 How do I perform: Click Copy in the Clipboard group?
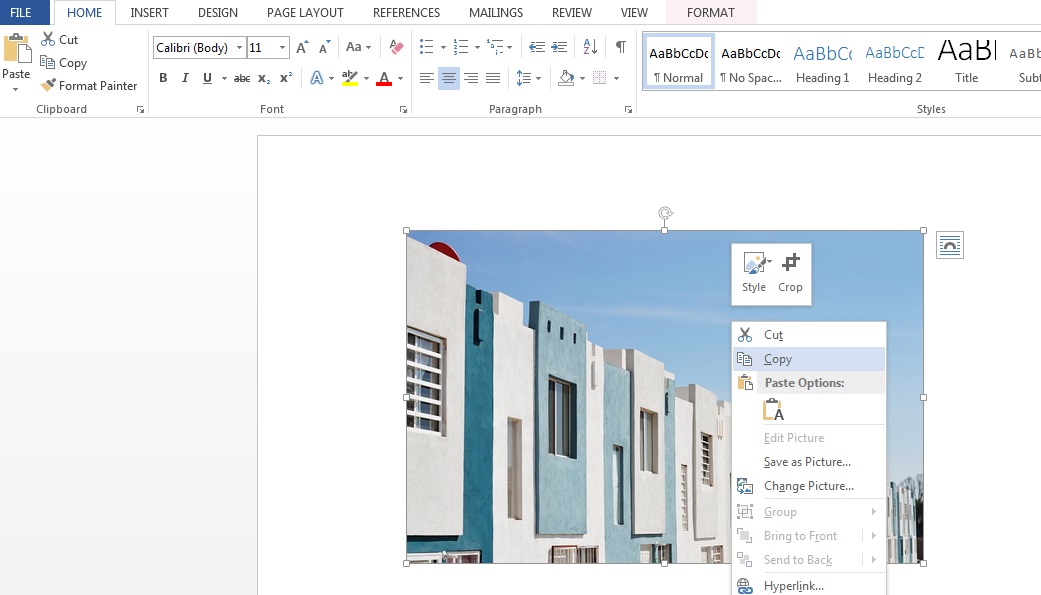tap(64, 62)
